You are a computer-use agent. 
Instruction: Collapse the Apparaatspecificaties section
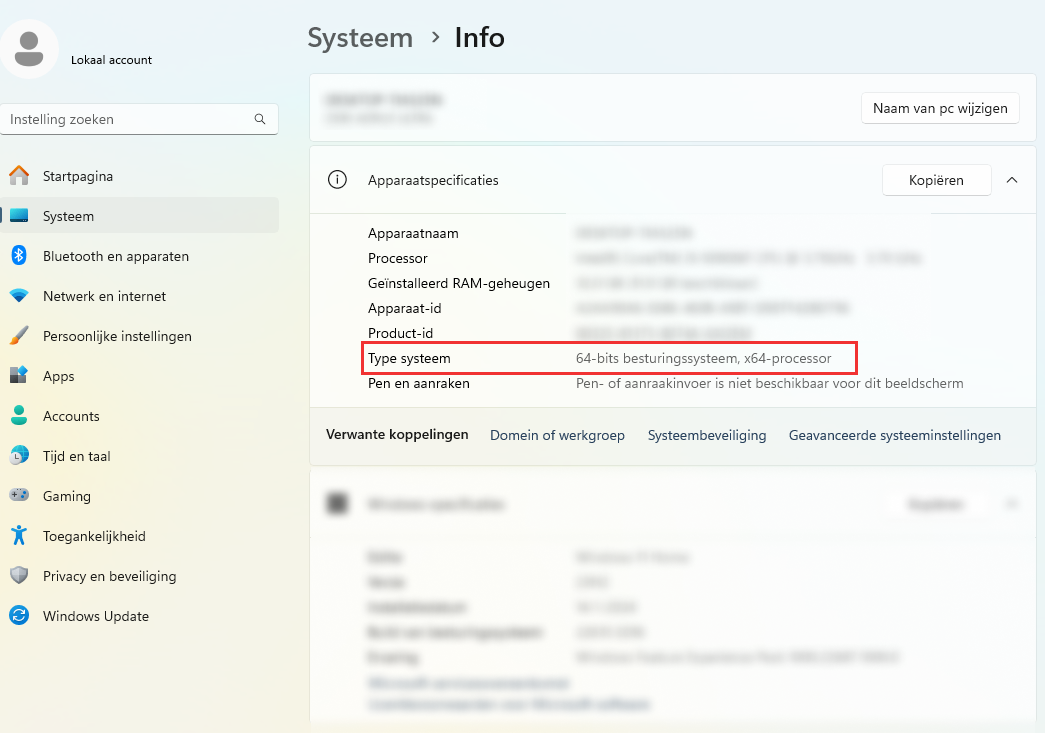tap(1012, 180)
